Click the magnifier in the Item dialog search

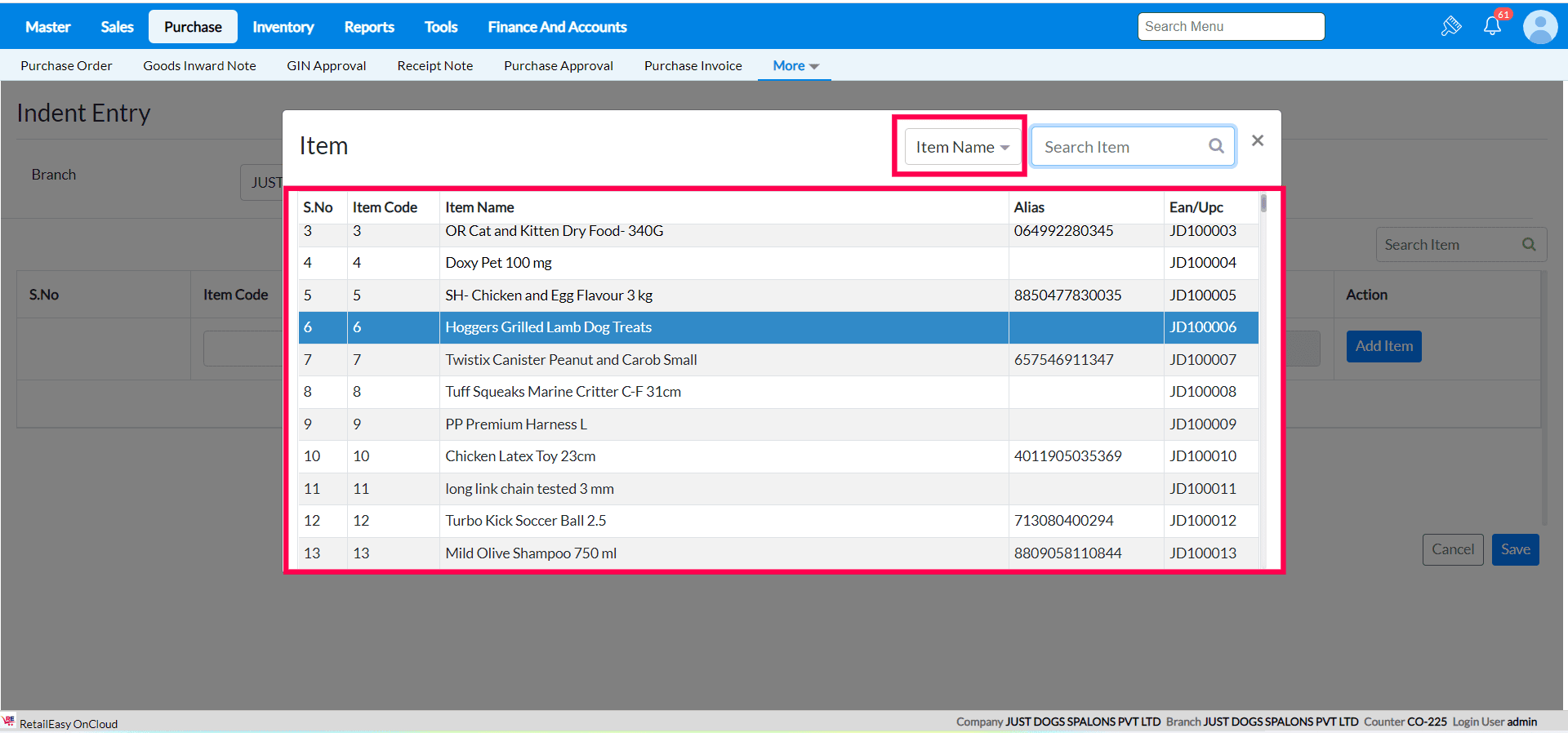coord(1216,146)
